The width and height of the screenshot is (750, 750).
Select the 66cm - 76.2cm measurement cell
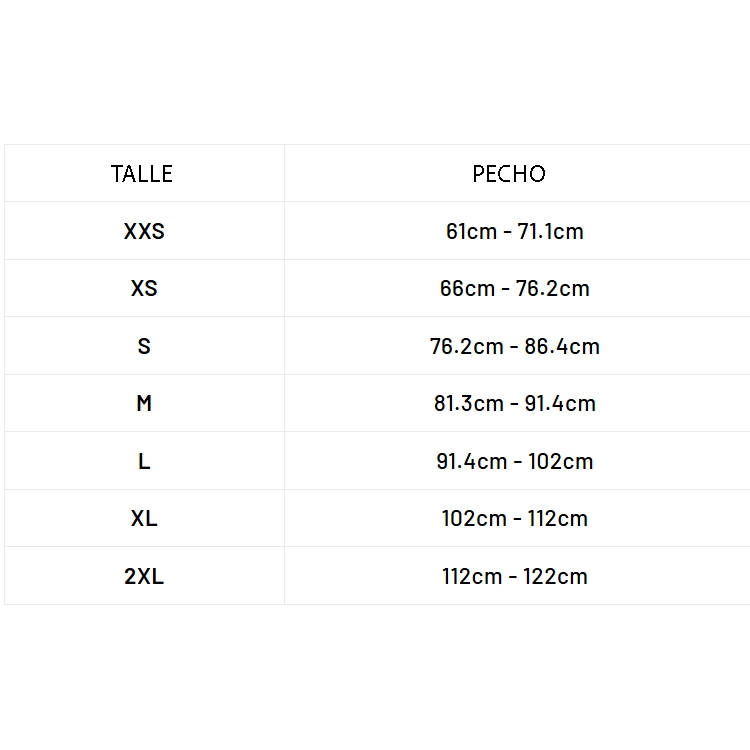pyautogui.click(x=515, y=289)
